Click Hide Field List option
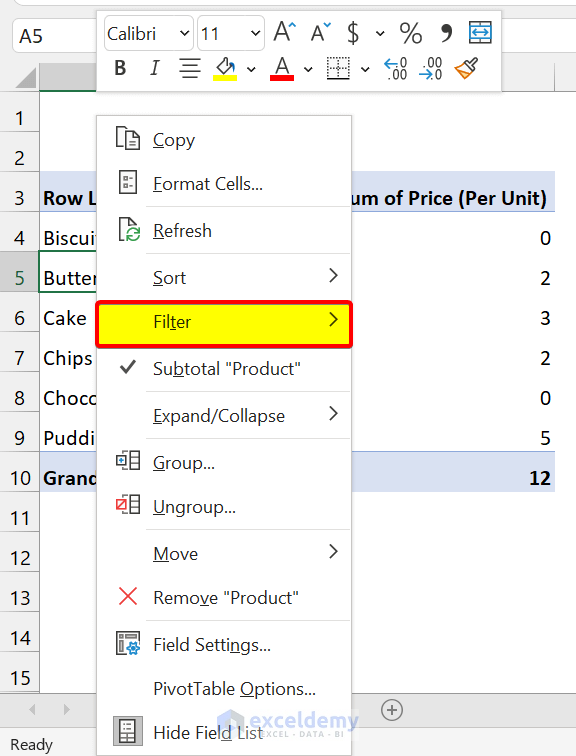Image resolution: width=576 pixels, height=756 pixels. 224,732
